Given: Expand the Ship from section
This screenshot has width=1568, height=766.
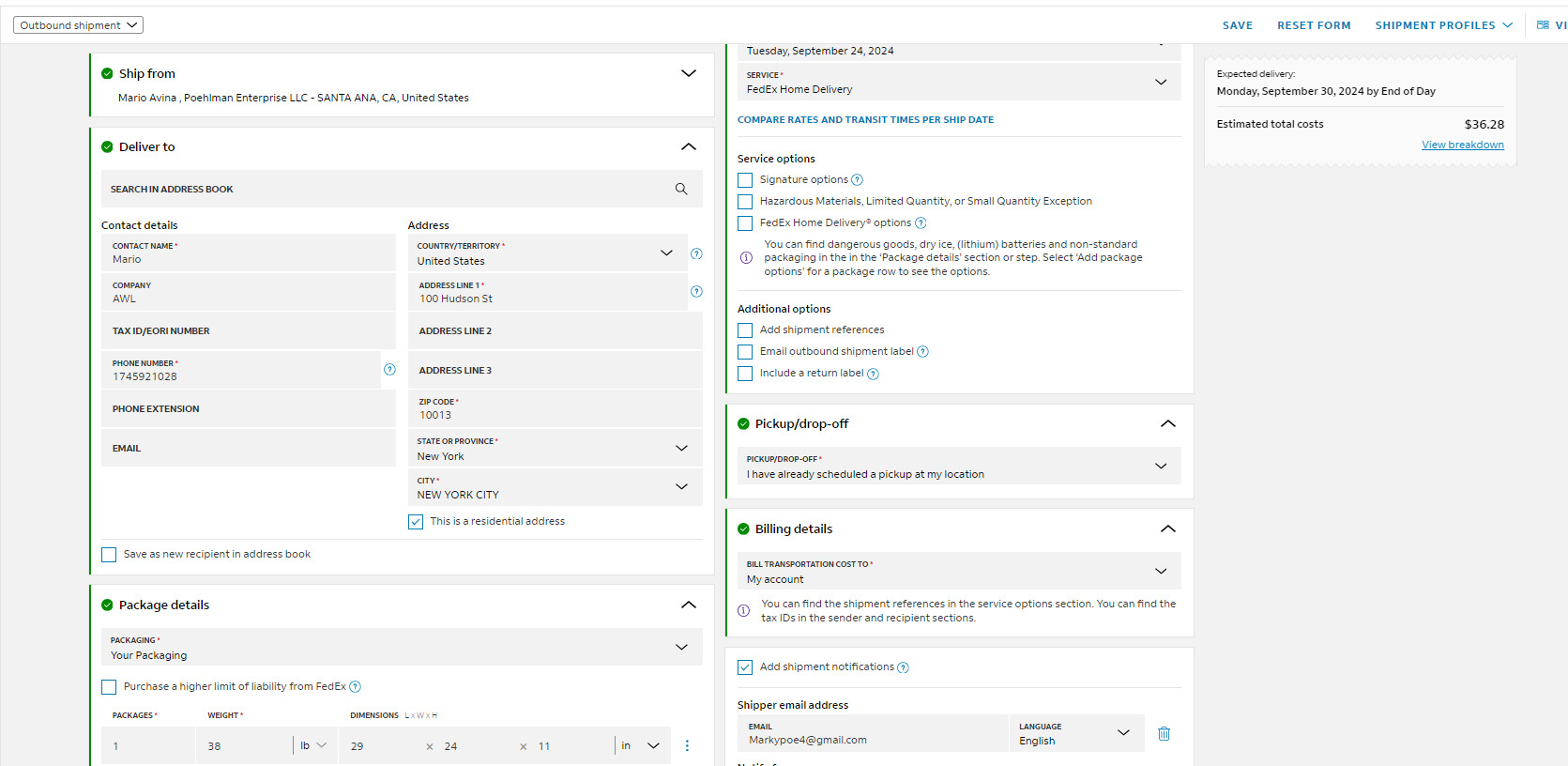Looking at the screenshot, I should tap(689, 73).
